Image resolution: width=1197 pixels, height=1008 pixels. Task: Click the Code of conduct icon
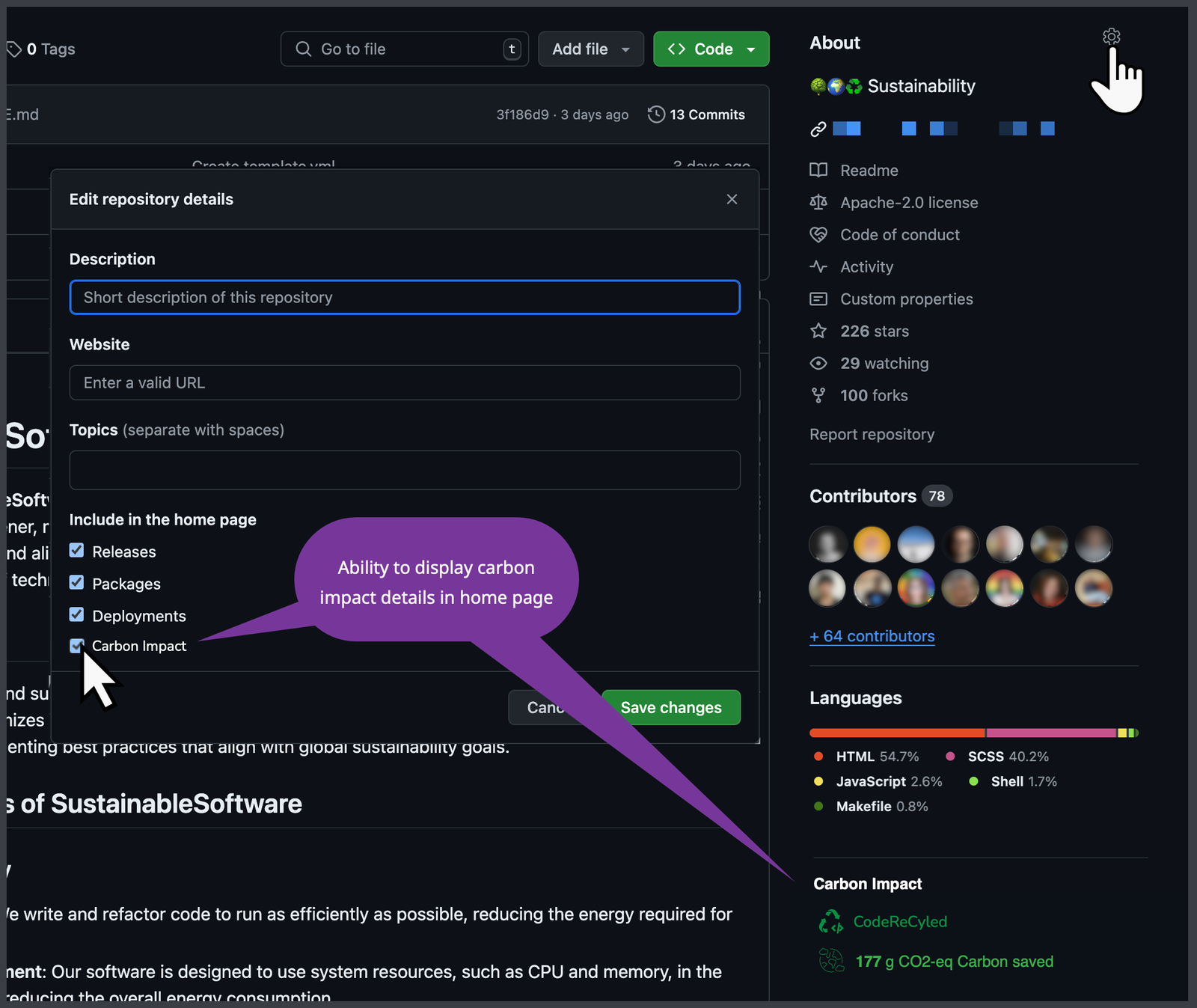point(819,234)
